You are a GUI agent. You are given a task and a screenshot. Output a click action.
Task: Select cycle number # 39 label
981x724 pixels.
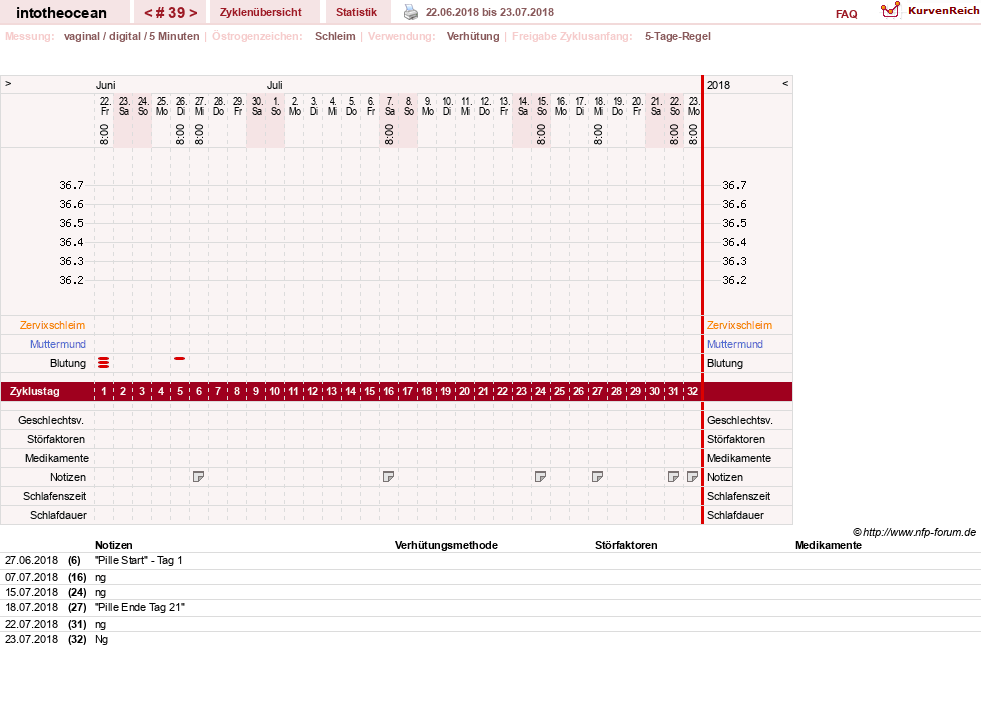[x=171, y=13]
